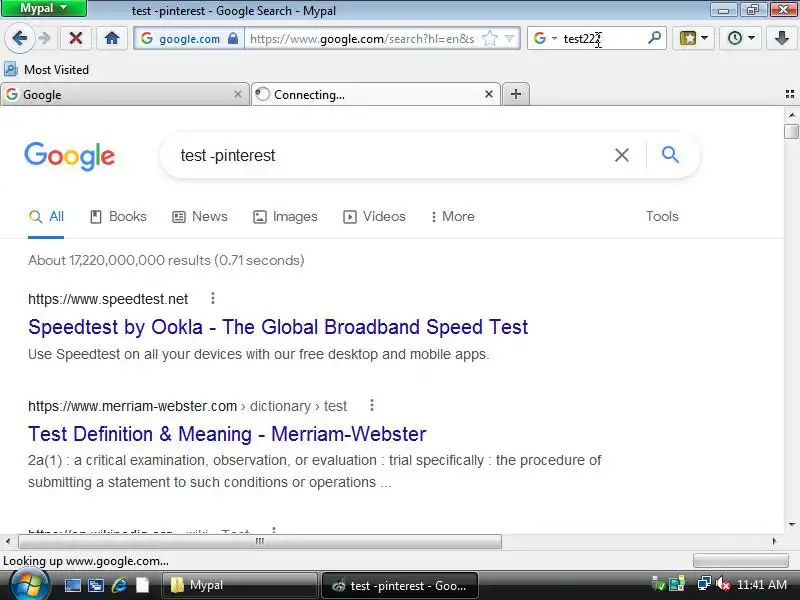Click the URL address field
Viewport: 800px width, 600px height.
click(362, 39)
